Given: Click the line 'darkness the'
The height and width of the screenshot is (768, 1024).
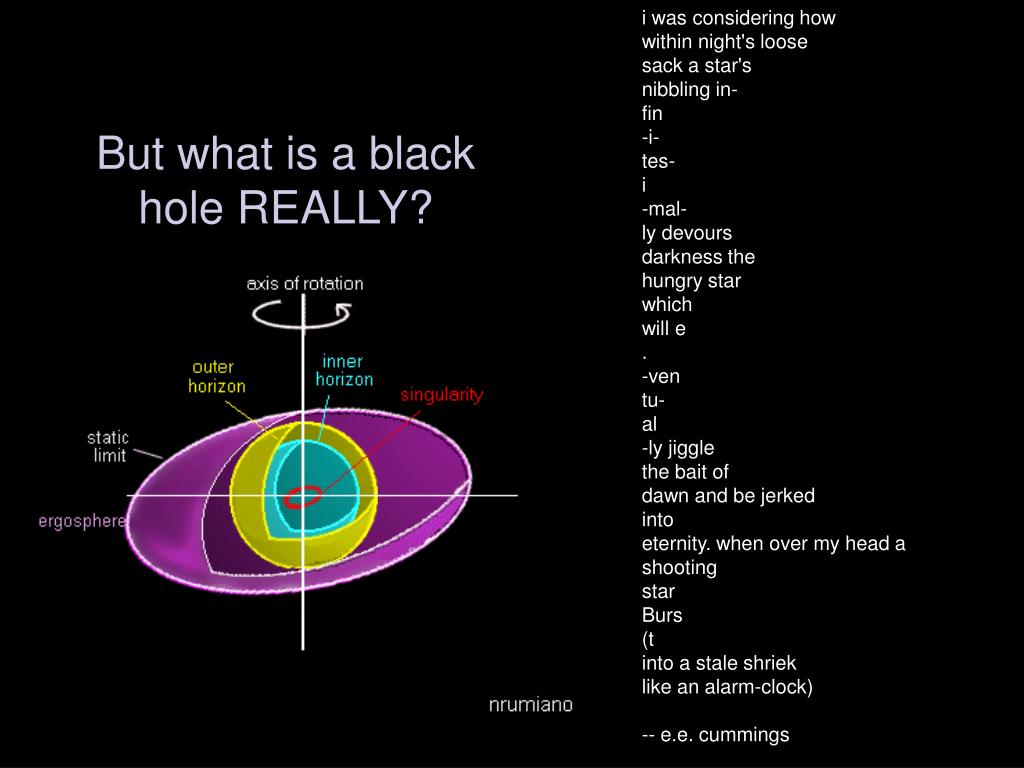Looking at the screenshot, I should pyautogui.click(x=698, y=257).
